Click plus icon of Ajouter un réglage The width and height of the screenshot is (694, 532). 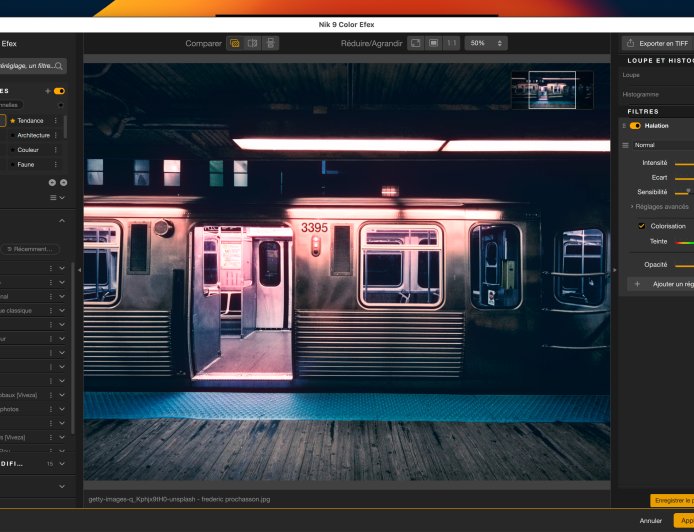[x=637, y=284]
